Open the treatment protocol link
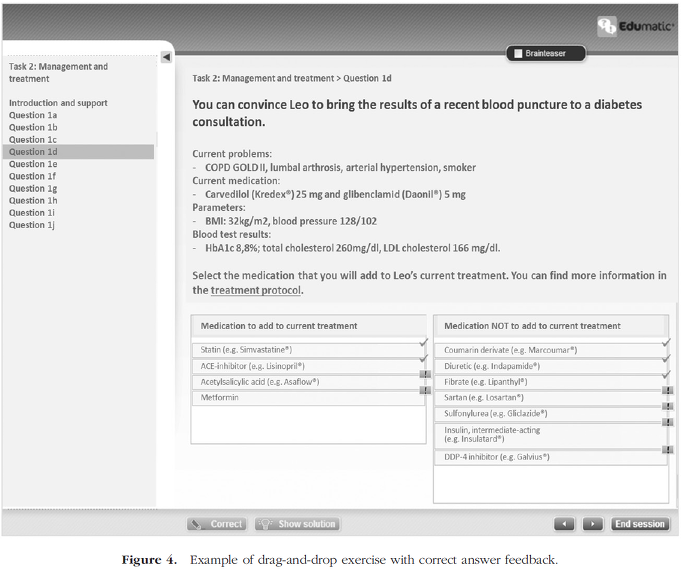Viewport: 683px width, 572px height. [256, 290]
